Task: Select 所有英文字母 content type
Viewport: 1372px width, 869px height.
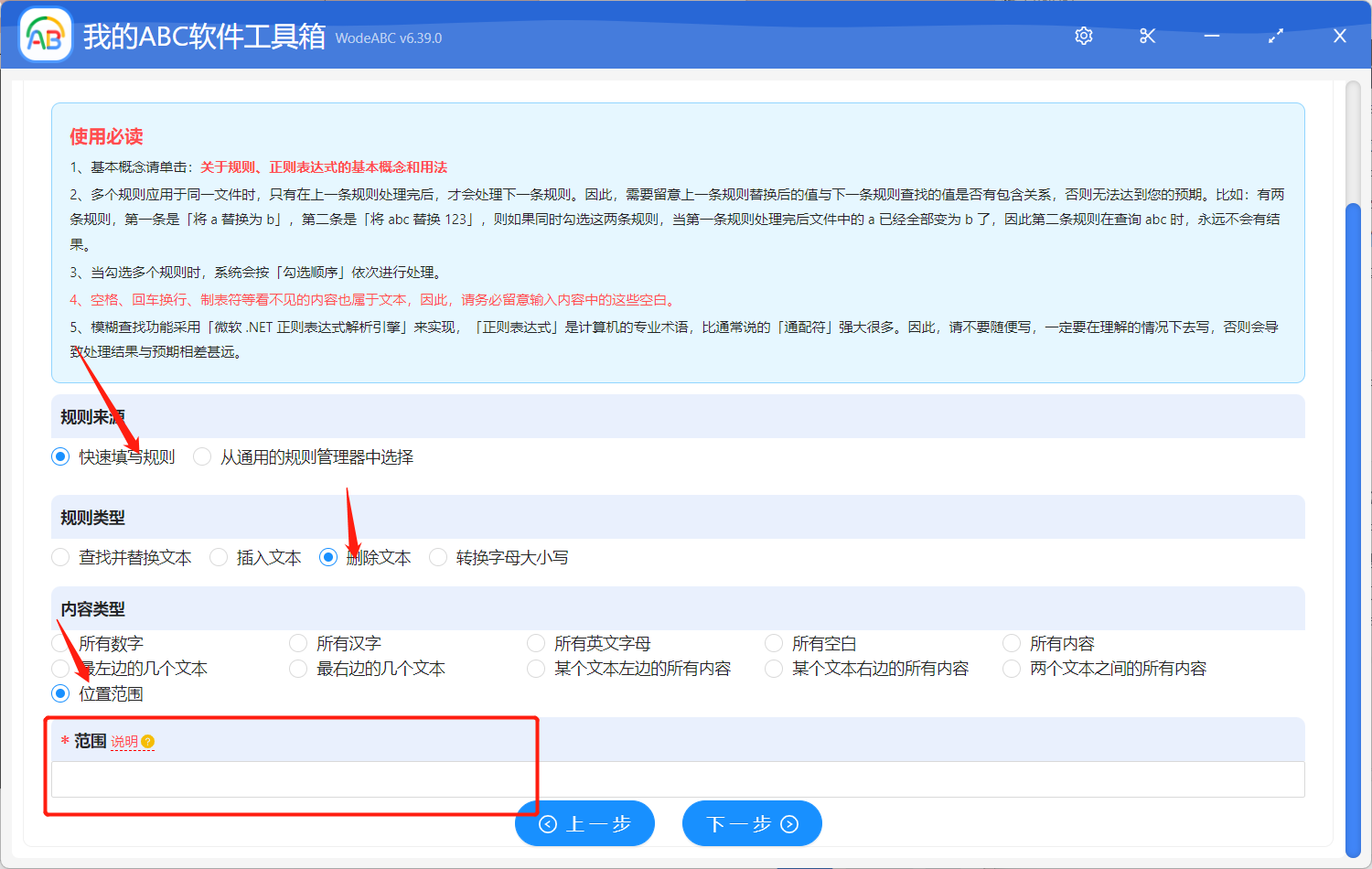Action: point(536,644)
